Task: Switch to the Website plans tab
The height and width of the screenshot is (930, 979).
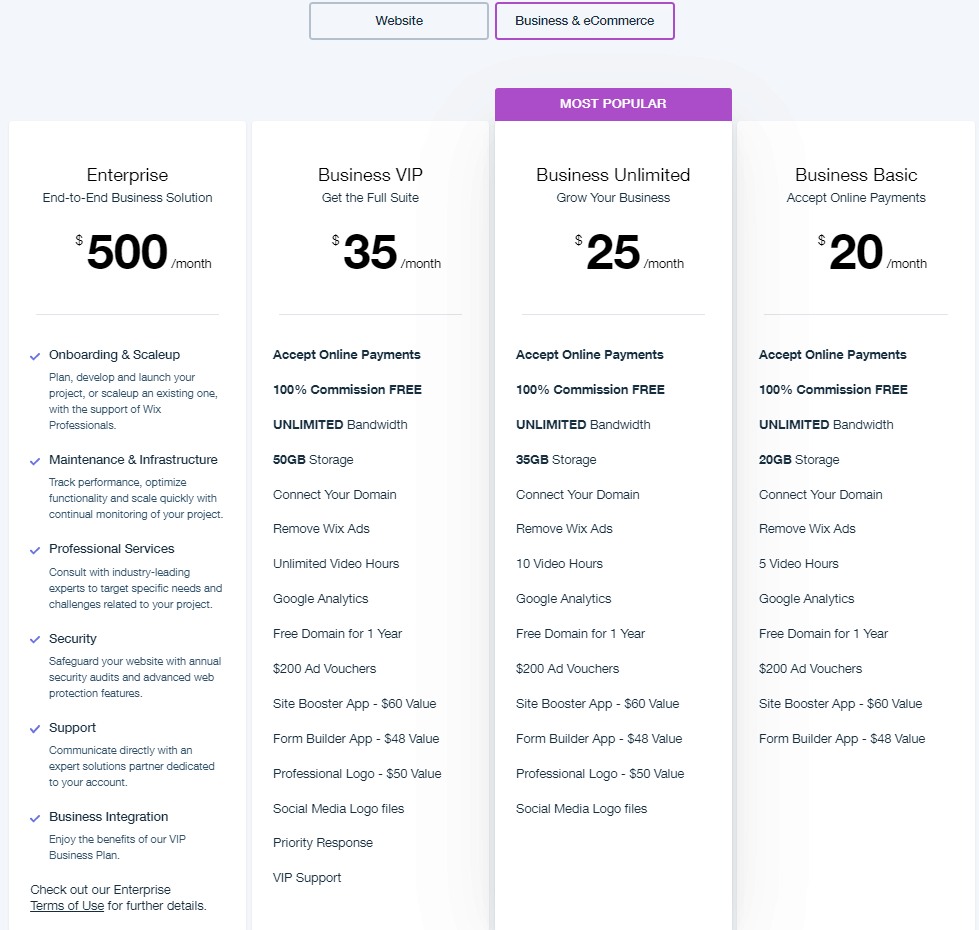Action: (x=399, y=21)
